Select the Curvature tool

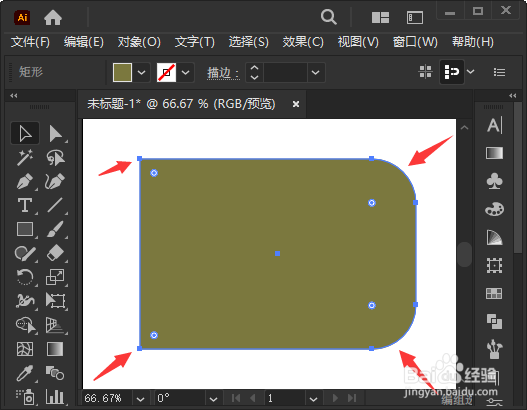55,181
